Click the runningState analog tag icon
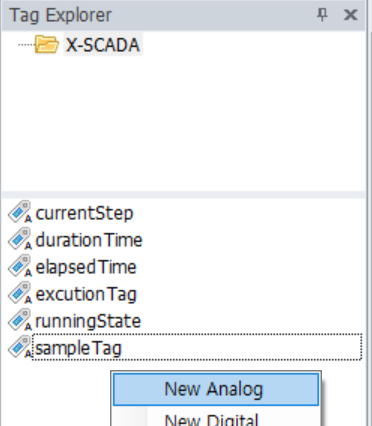The image size is (372, 426). pos(20,320)
